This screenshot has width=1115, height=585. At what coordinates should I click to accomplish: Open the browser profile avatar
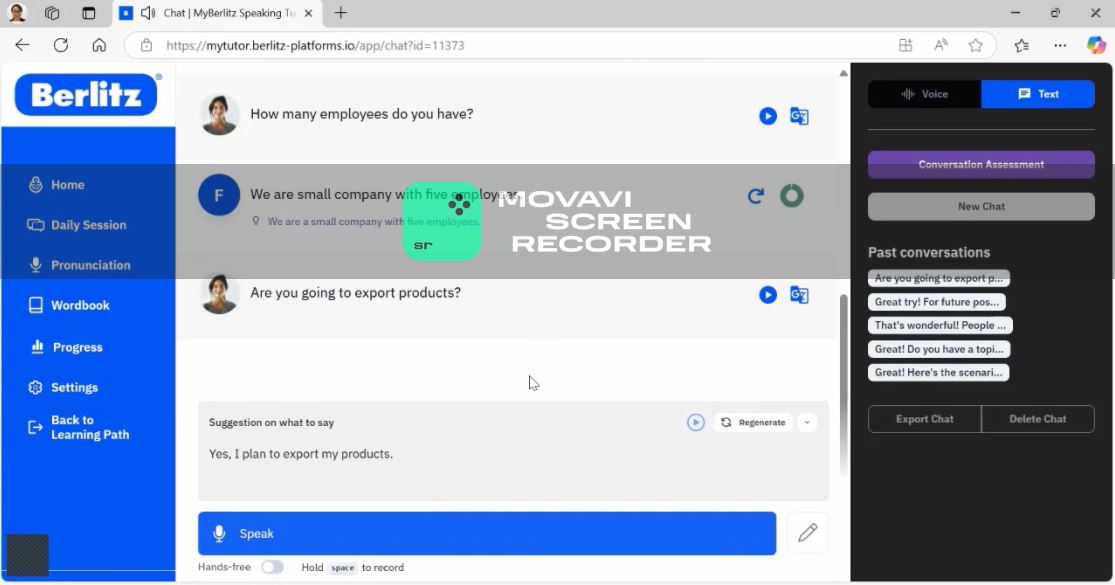[17, 13]
